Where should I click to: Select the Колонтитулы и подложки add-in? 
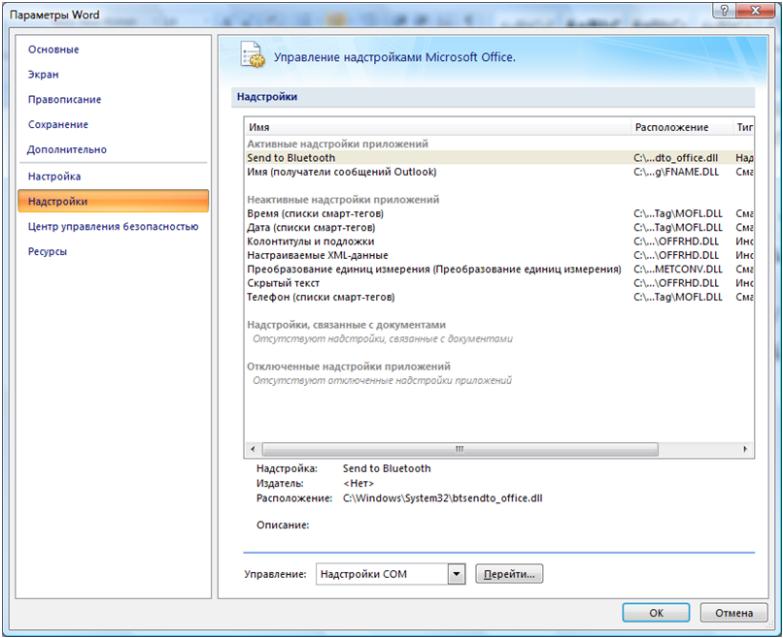[x=499, y=242]
